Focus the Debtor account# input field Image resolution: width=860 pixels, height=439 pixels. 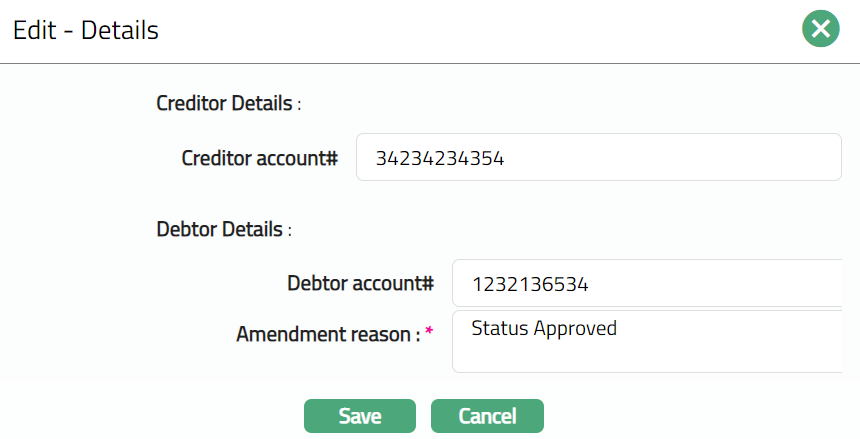tap(646, 284)
